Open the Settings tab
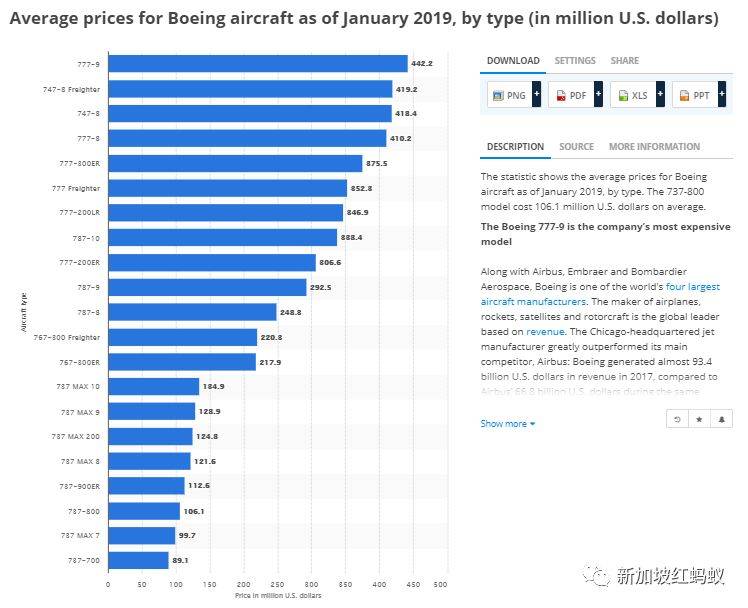 (575, 61)
